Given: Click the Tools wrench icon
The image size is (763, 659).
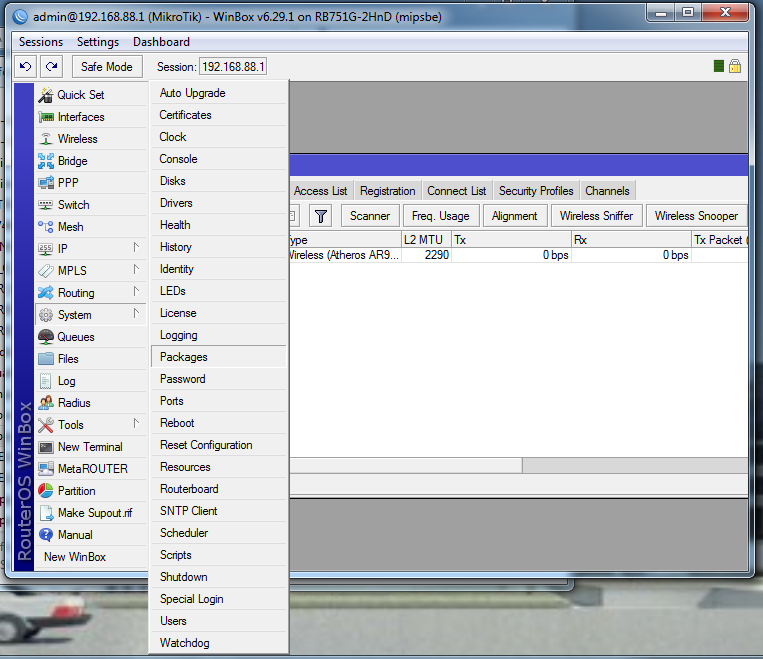Looking at the screenshot, I should [x=46, y=425].
